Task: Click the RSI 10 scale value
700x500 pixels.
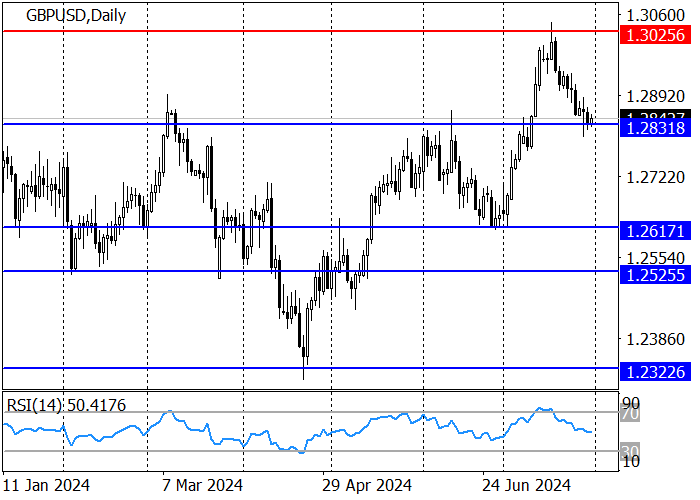Action: [631, 462]
